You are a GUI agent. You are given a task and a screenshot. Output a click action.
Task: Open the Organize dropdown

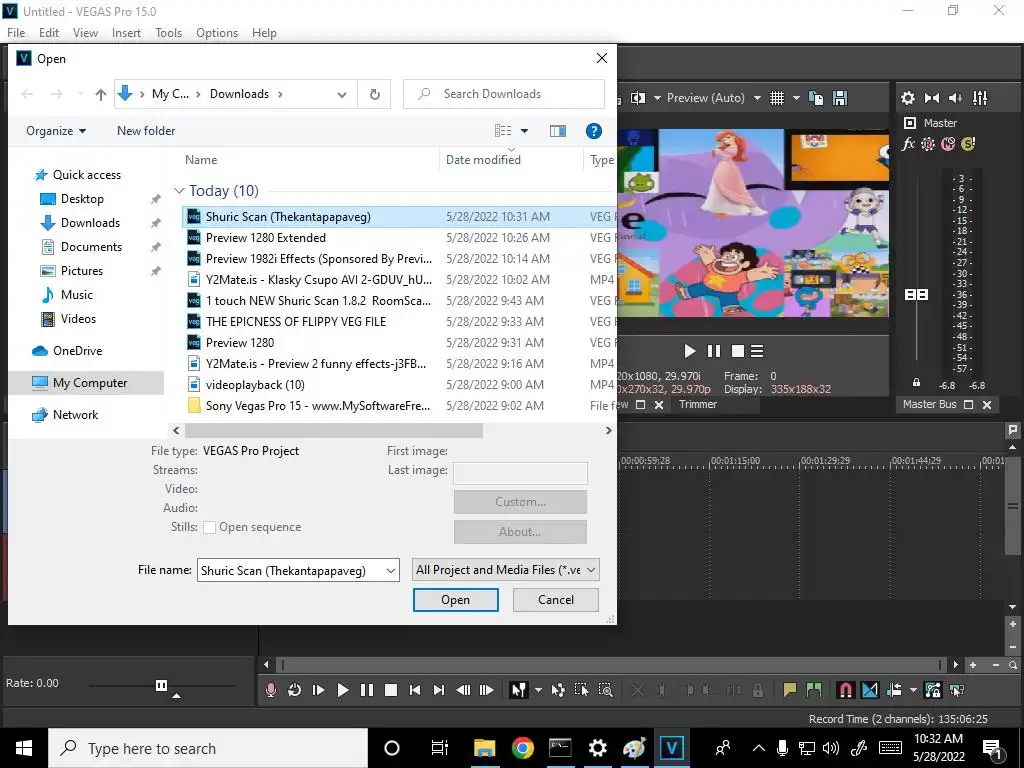[56, 131]
